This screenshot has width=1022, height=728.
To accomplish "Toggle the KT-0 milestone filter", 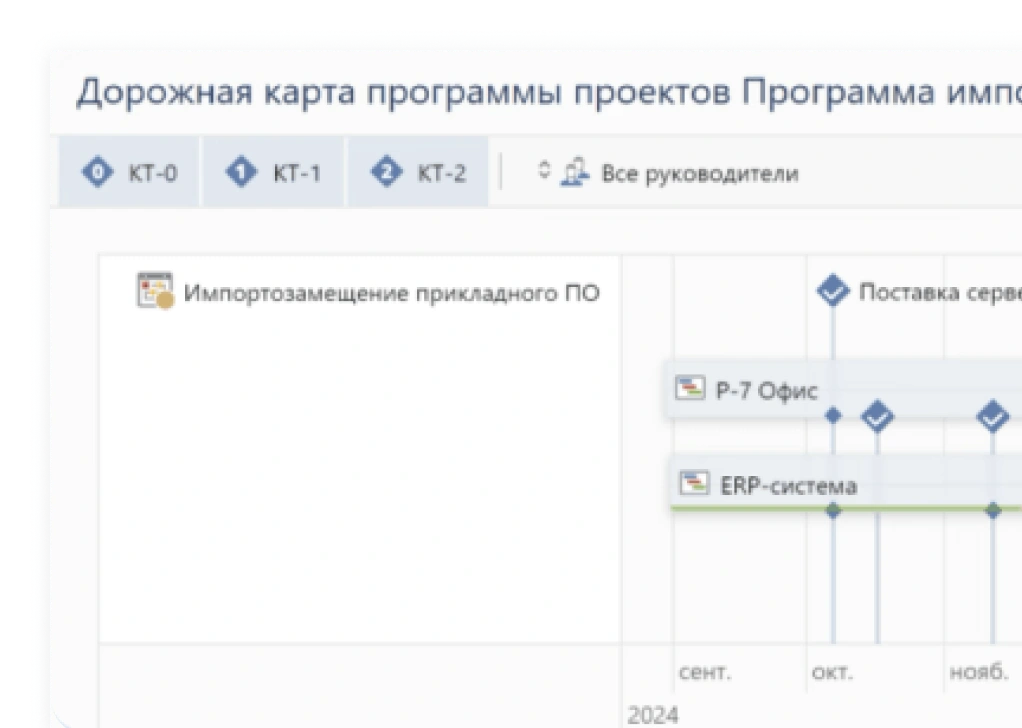I will point(131,173).
